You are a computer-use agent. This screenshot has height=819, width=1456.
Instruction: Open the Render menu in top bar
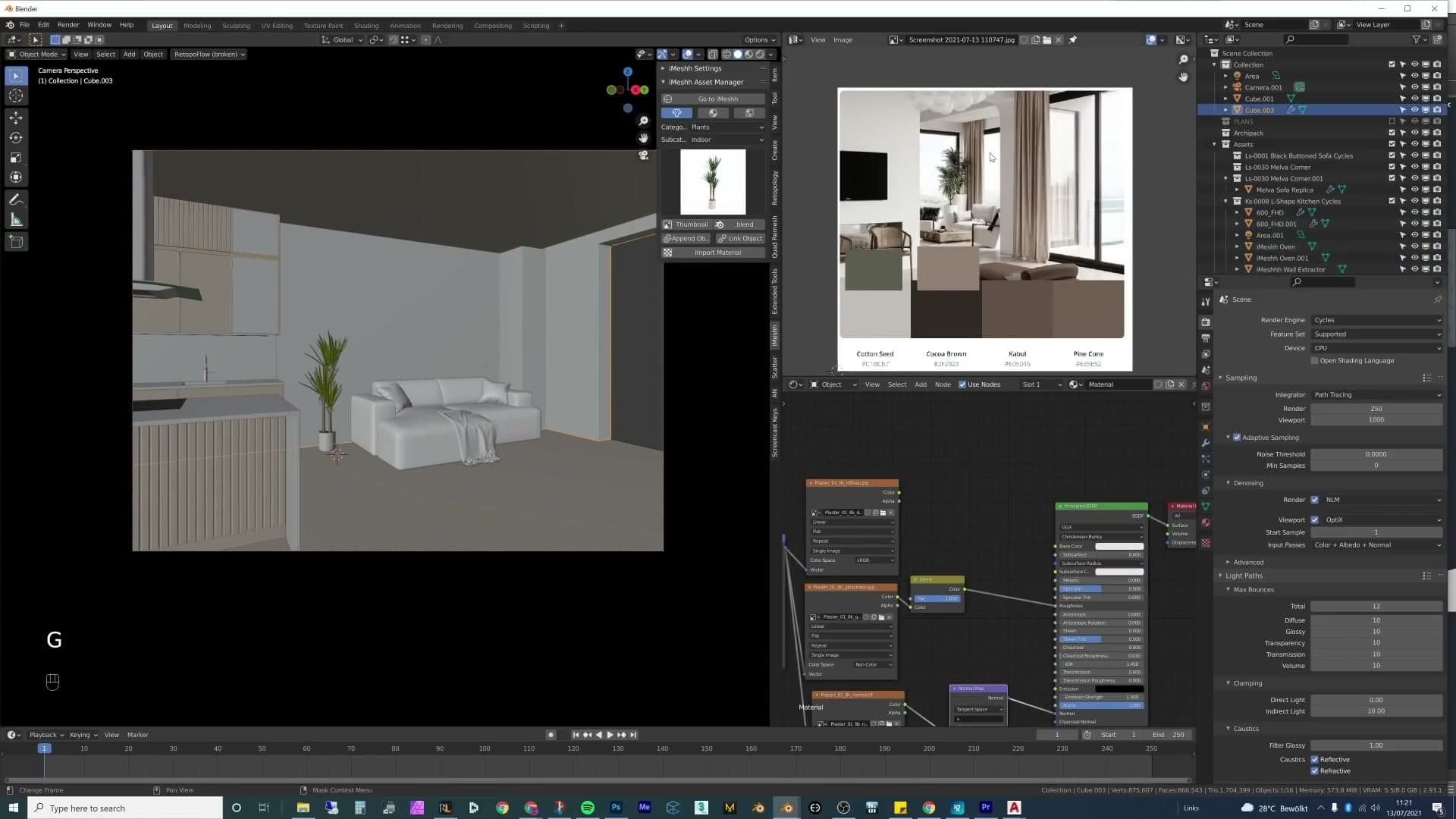coord(68,25)
